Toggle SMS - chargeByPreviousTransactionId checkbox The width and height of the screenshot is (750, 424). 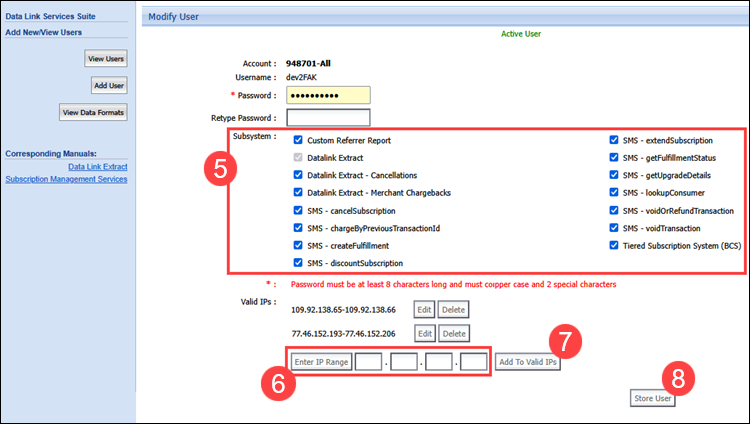click(x=299, y=228)
